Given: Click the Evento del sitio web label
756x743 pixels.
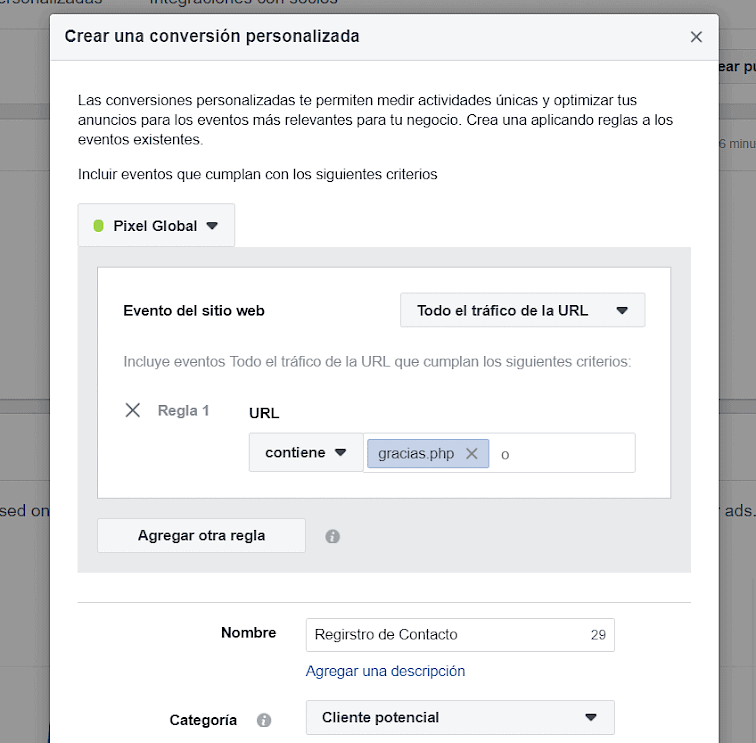Looking at the screenshot, I should tap(194, 311).
